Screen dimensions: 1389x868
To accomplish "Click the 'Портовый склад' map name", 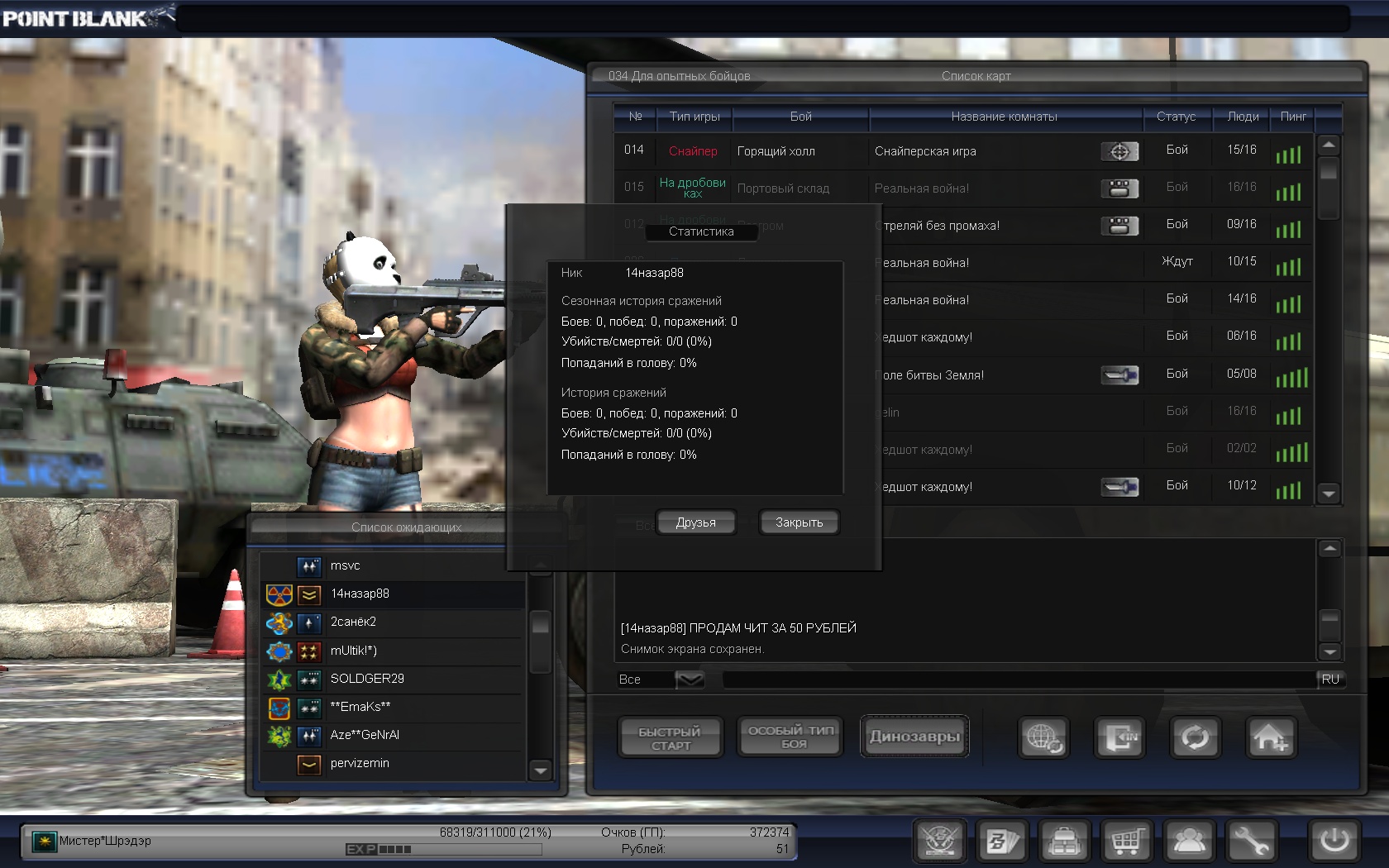I will (783, 188).
